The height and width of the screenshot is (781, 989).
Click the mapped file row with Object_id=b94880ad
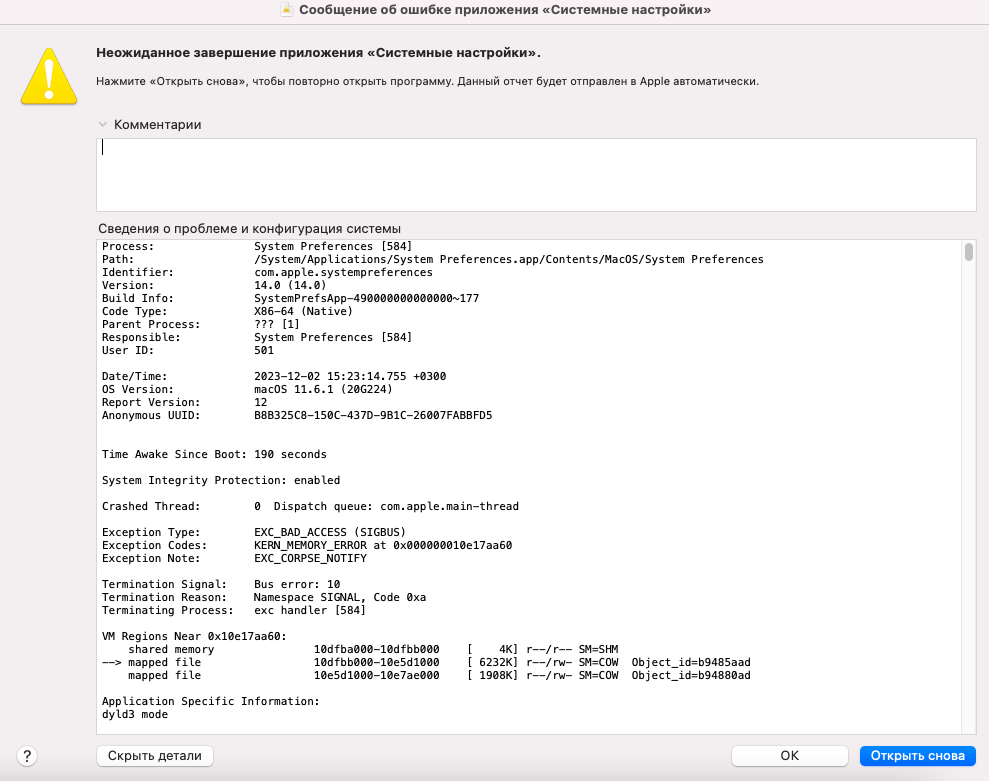click(440, 676)
